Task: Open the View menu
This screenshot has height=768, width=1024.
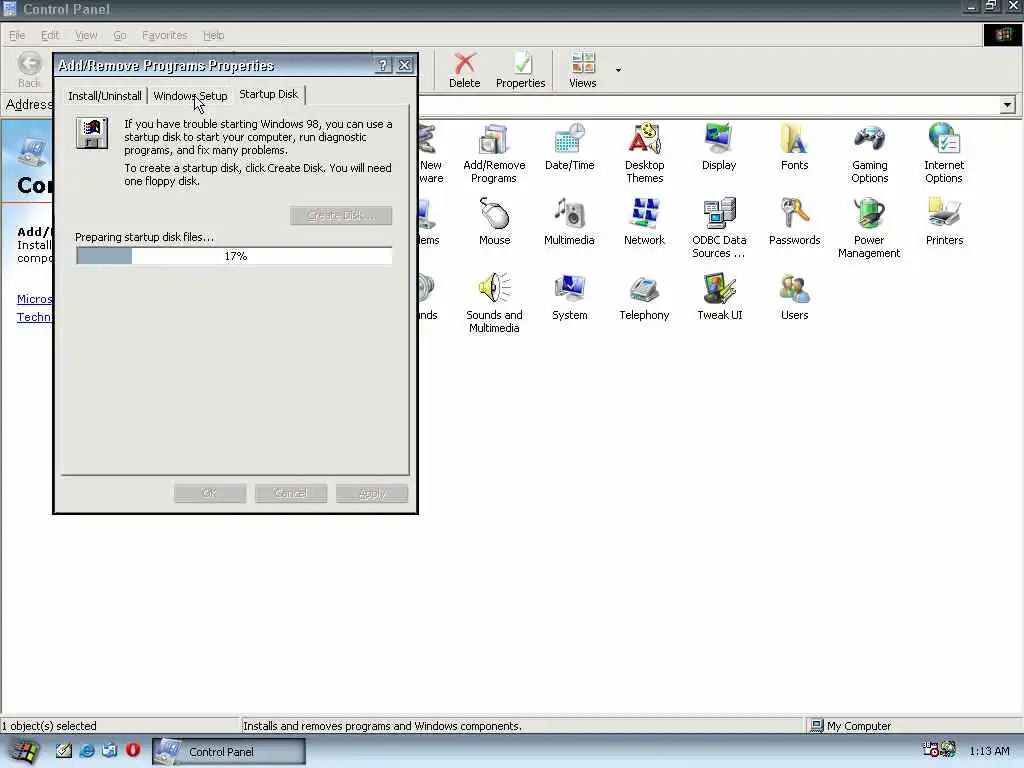Action: click(x=86, y=35)
